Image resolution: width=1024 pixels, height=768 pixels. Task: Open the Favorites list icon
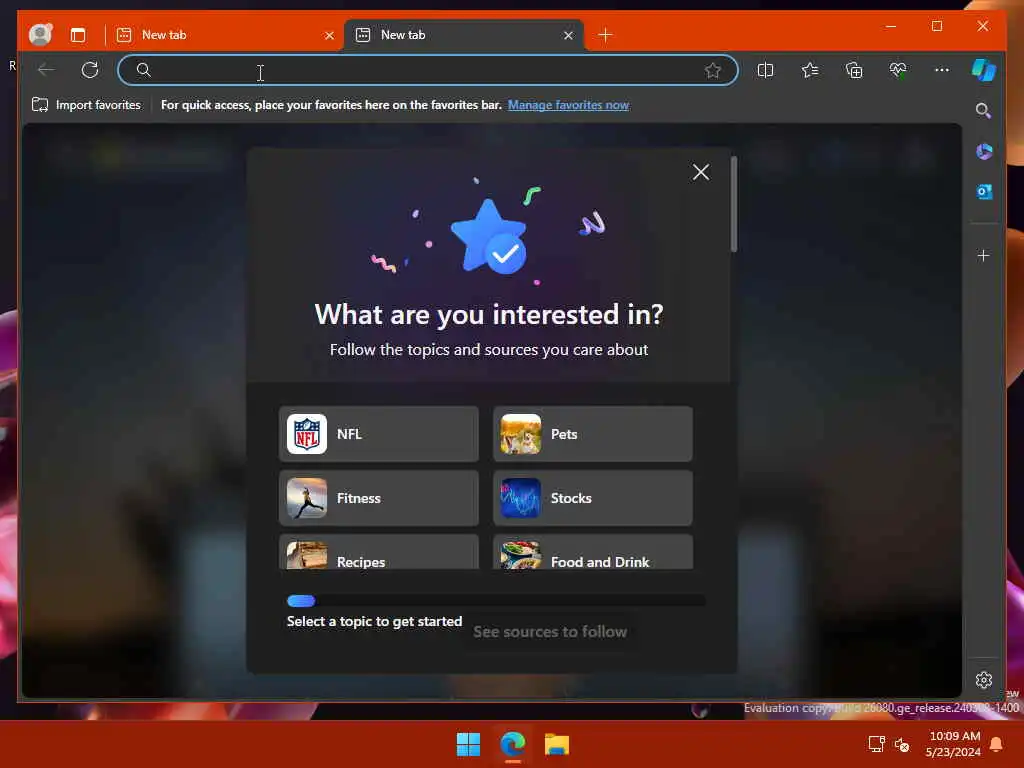pyautogui.click(x=810, y=70)
